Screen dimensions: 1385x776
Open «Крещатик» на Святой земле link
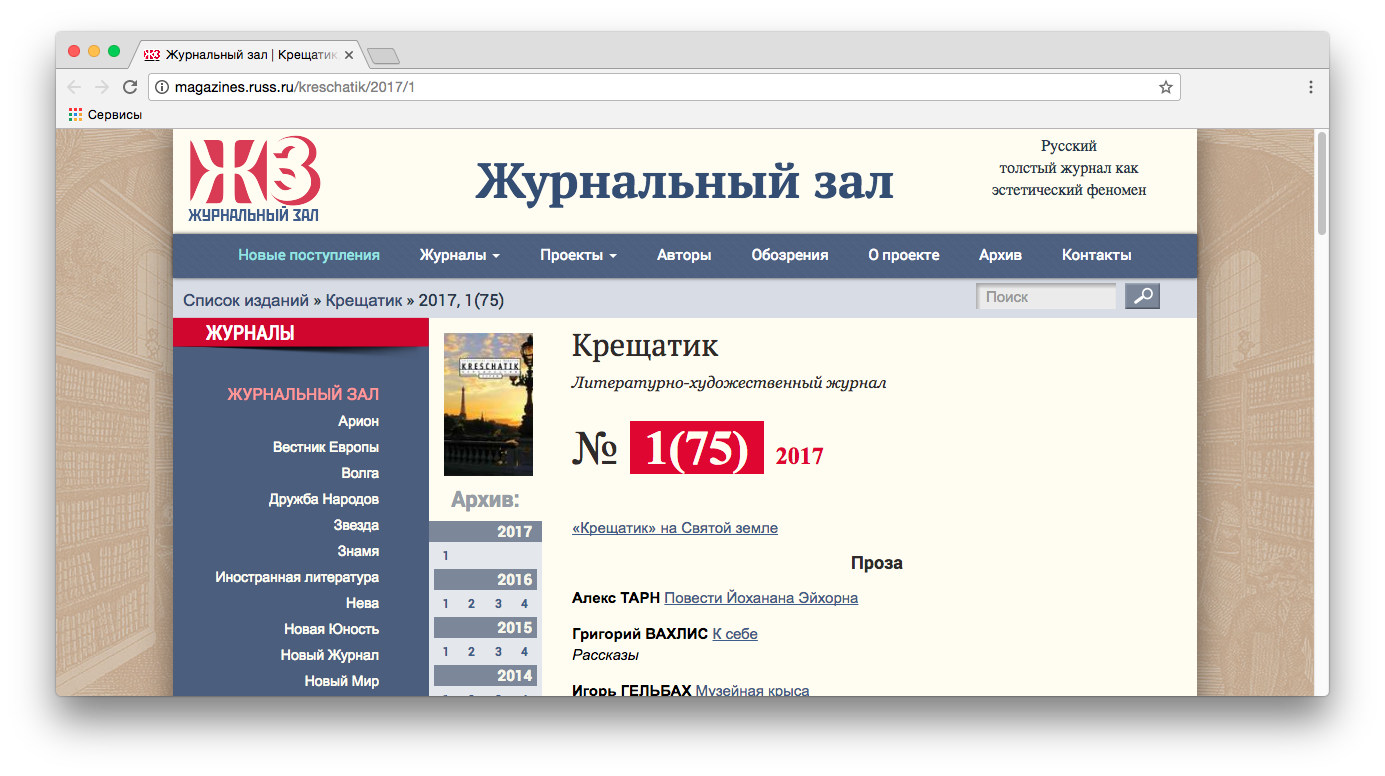pos(674,528)
